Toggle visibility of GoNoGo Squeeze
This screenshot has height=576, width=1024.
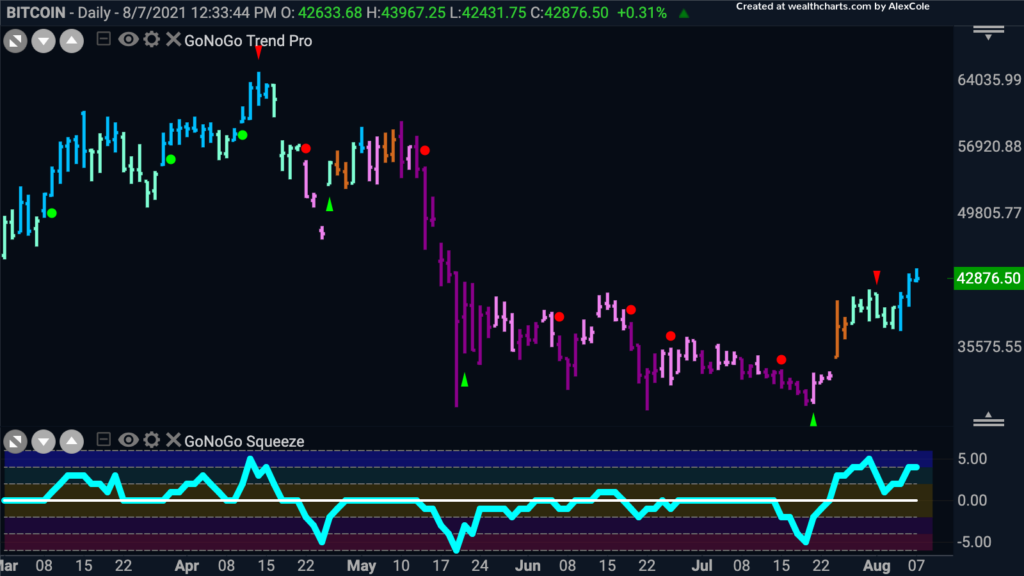pos(128,440)
